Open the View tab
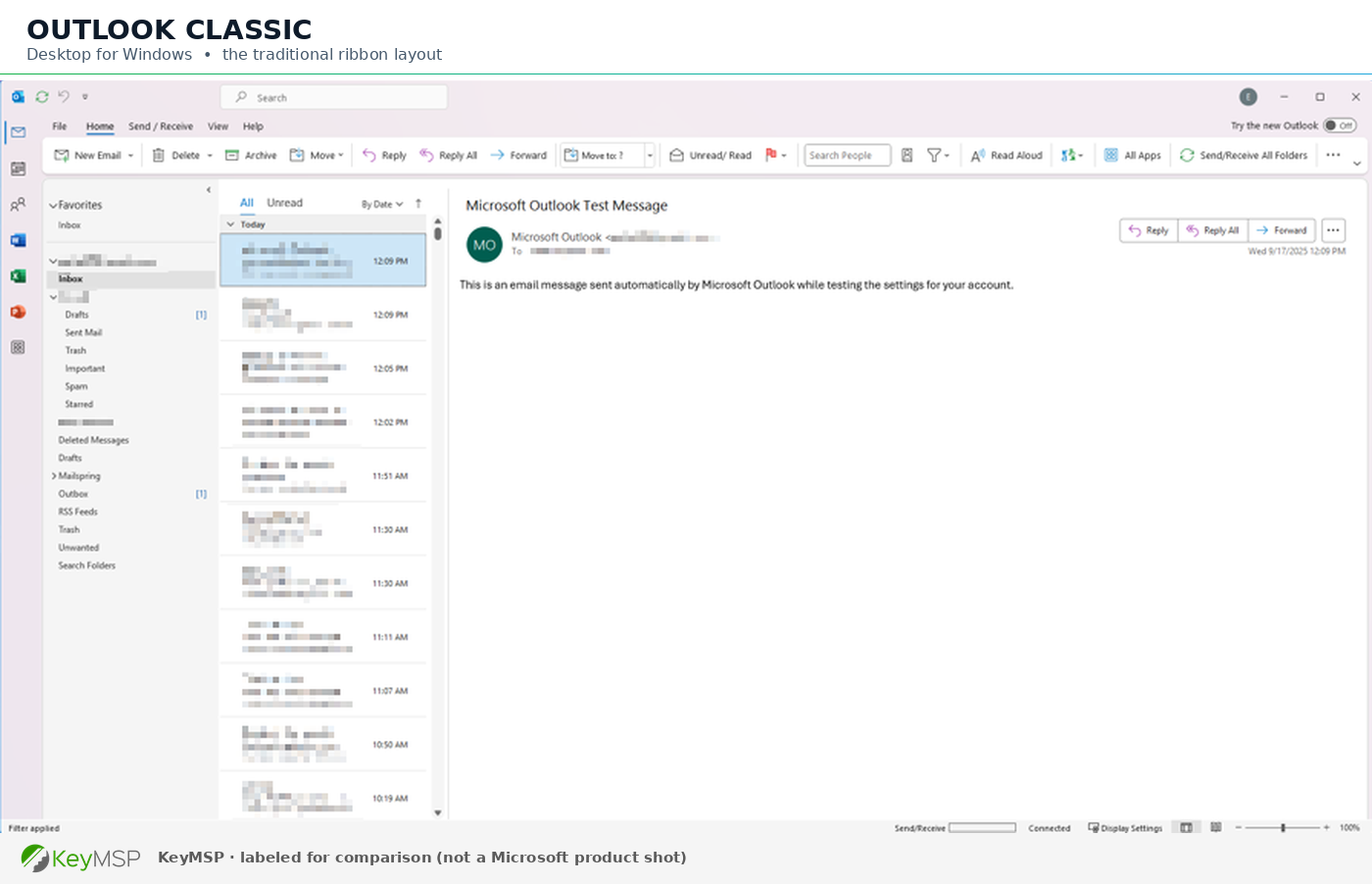Image resolution: width=1372 pixels, height=884 pixels. pos(218,126)
